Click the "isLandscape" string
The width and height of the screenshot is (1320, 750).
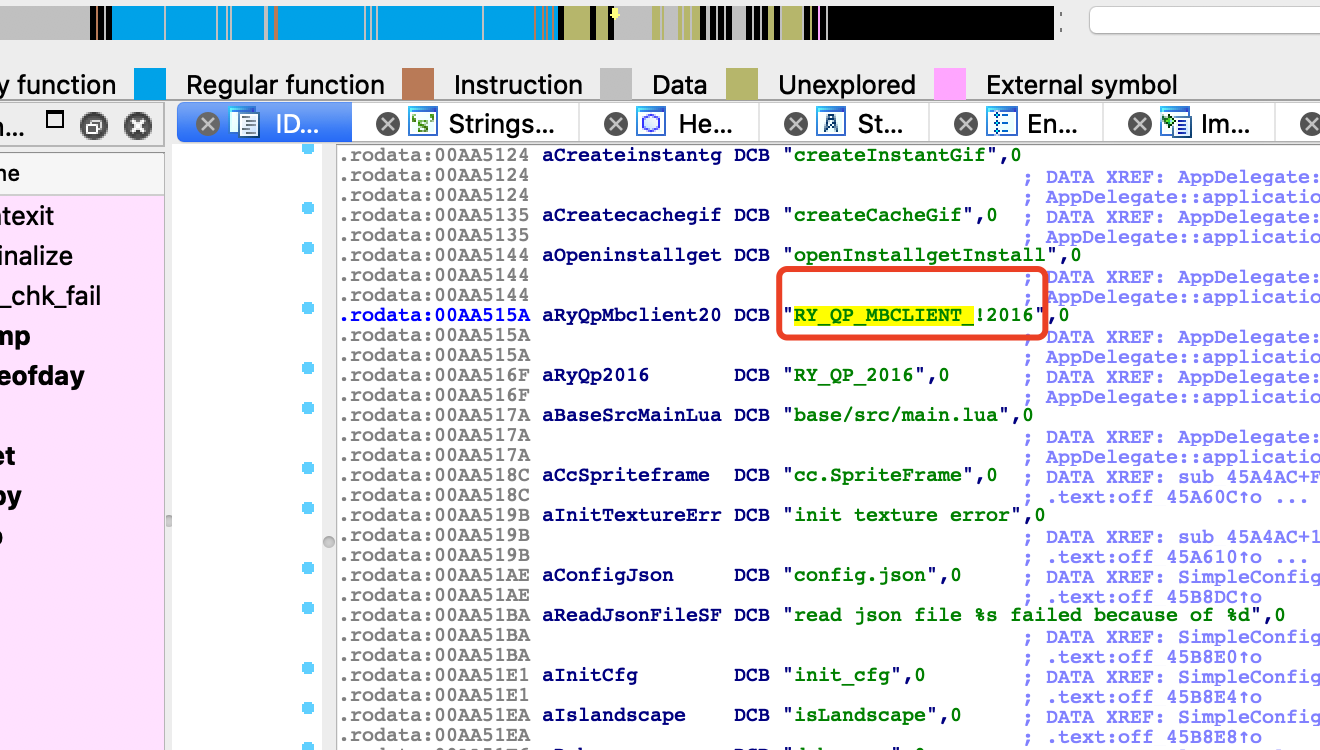866,715
